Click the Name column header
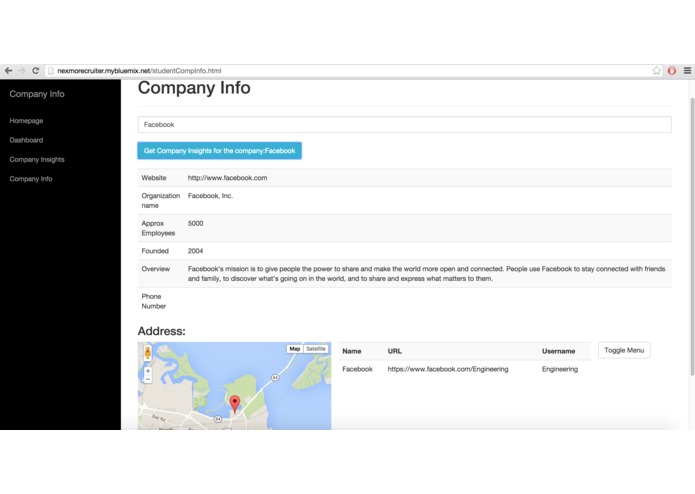Viewport: 695px width, 494px height. point(351,351)
